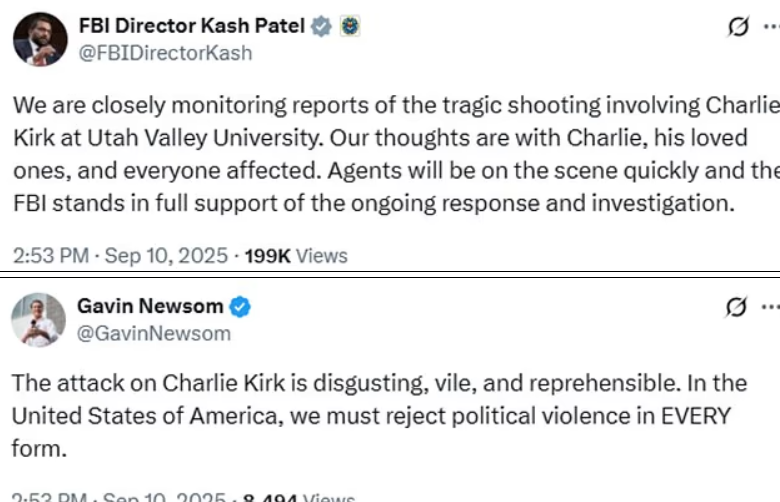The height and width of the screenshot is (502, 780).
Task: Open the @GavinNewsom handle link
Action: [154, 332]
